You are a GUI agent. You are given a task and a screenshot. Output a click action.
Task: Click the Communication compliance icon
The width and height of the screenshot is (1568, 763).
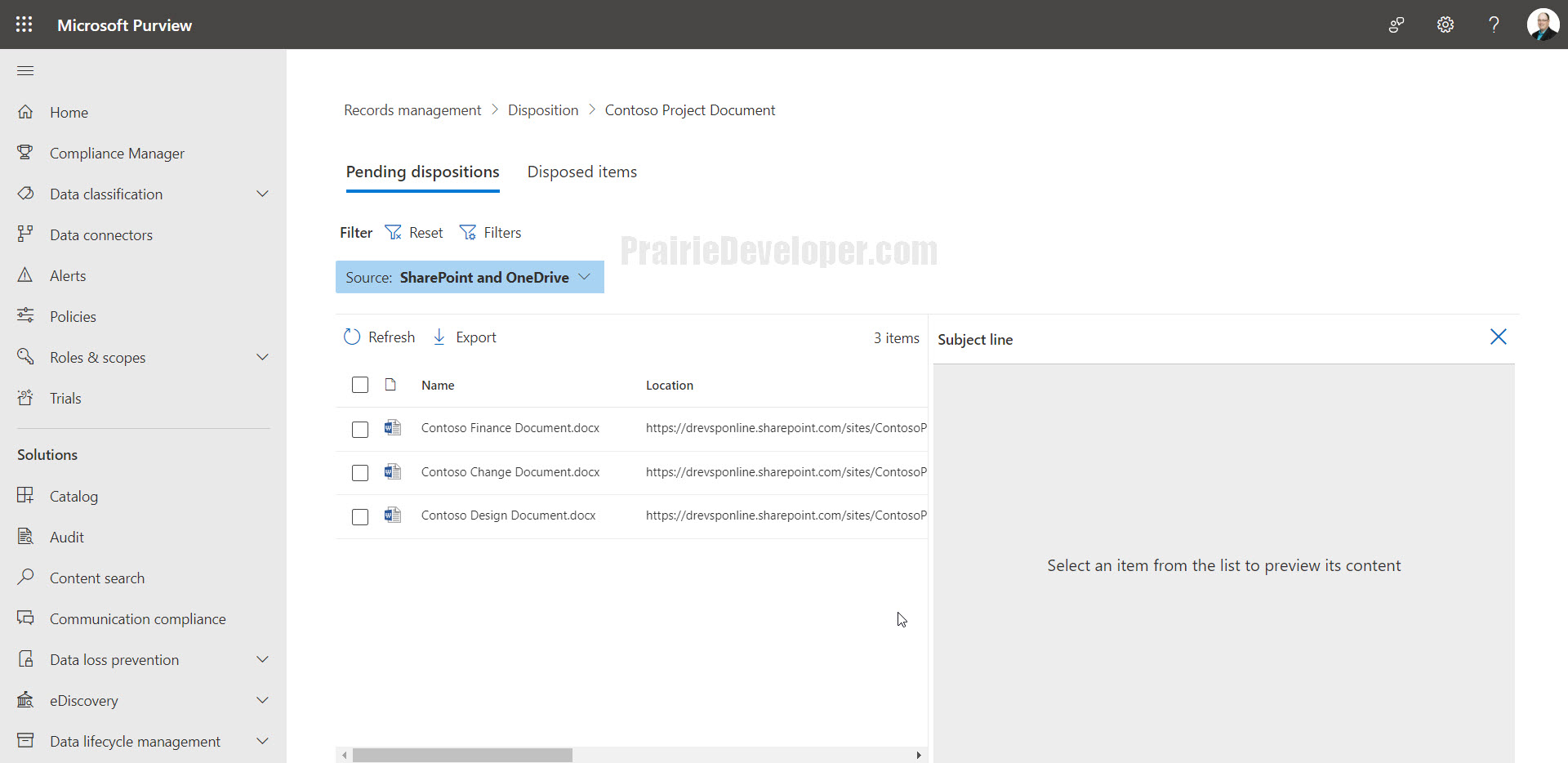coord(25,618)
